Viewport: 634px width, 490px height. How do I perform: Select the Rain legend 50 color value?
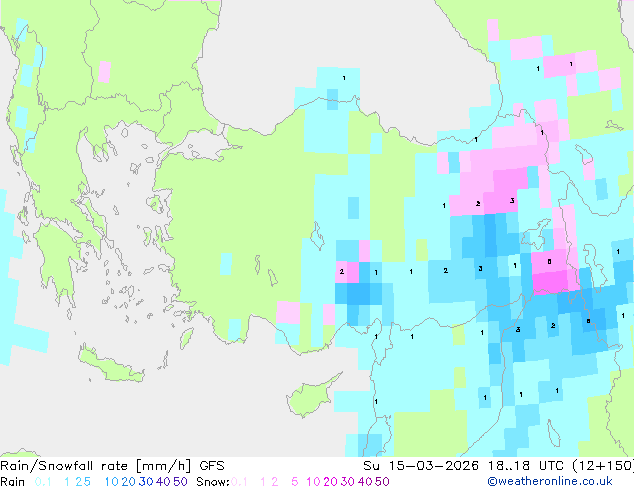click(180, 482)
